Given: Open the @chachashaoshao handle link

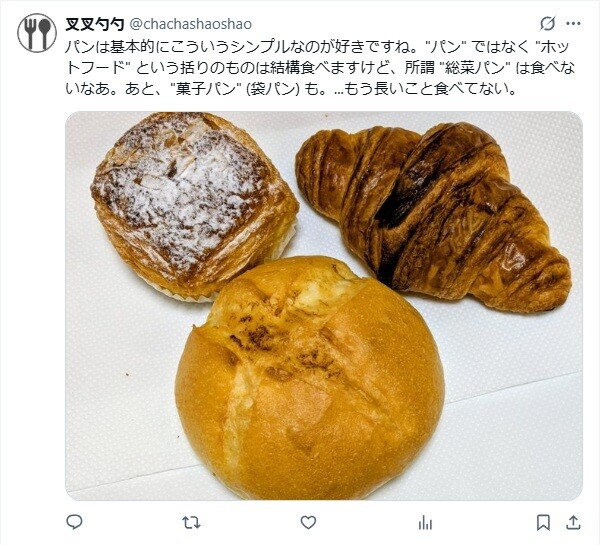Looking at the screenshot, I should coord(191,24).
